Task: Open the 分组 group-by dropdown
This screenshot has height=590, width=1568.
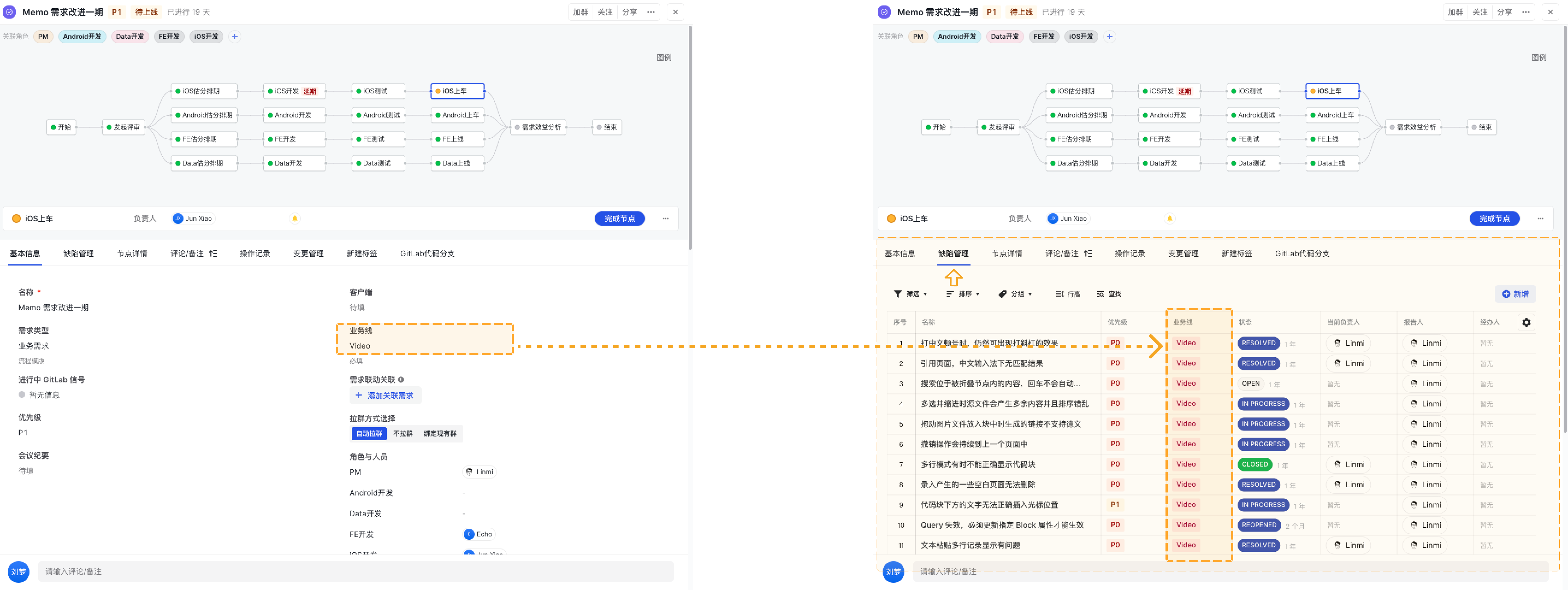Action: 1015,294
